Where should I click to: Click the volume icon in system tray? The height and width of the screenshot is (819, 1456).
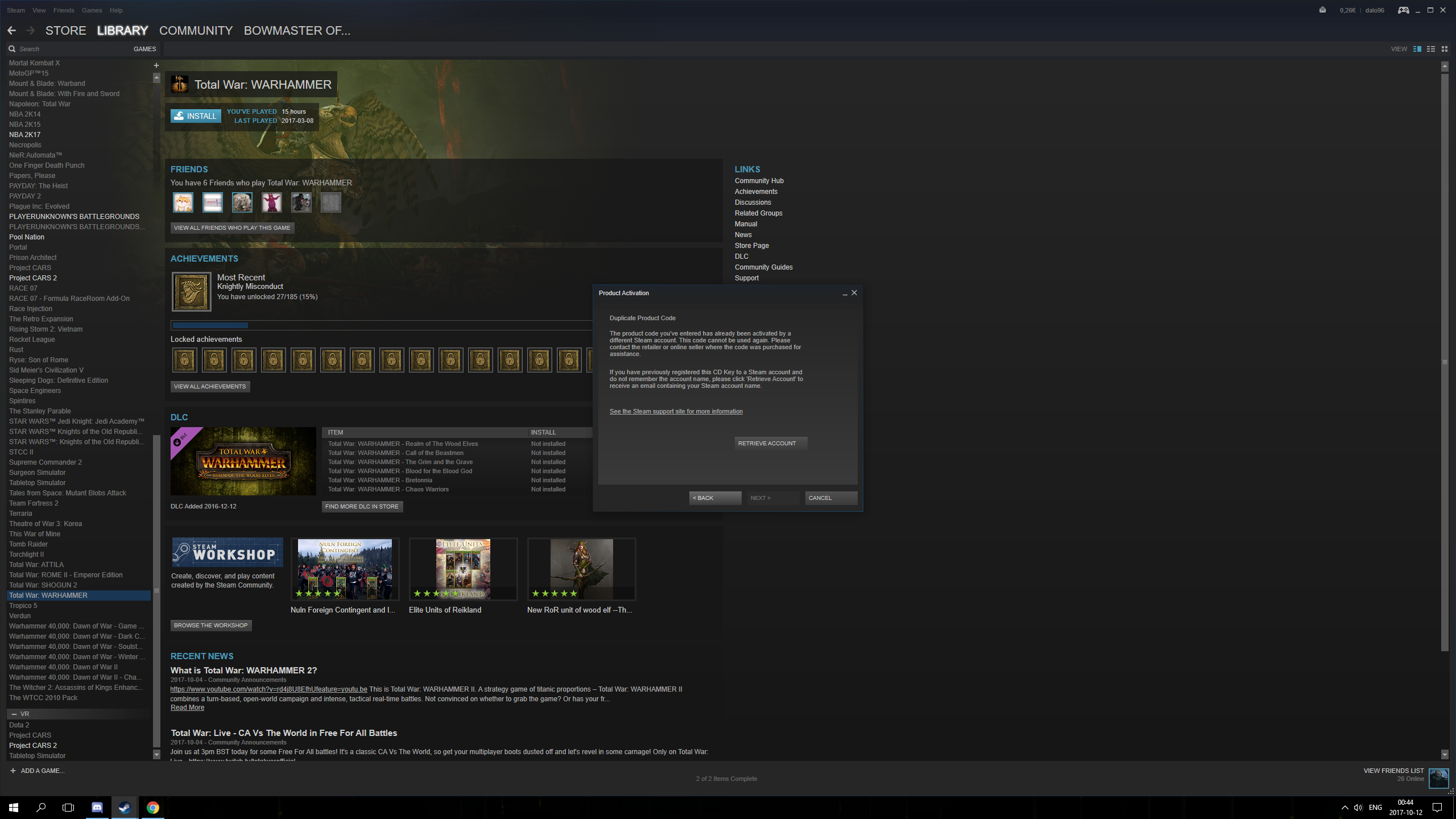click(1358, 808)
